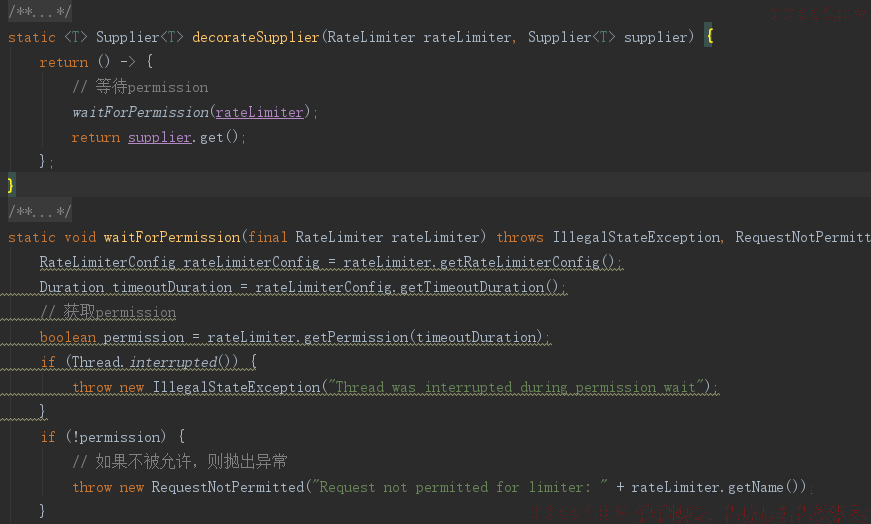The height and width of the screenshot is (524, 871).
Task: Click the getTimeoutDuration() method call
Action: (479, 287)
